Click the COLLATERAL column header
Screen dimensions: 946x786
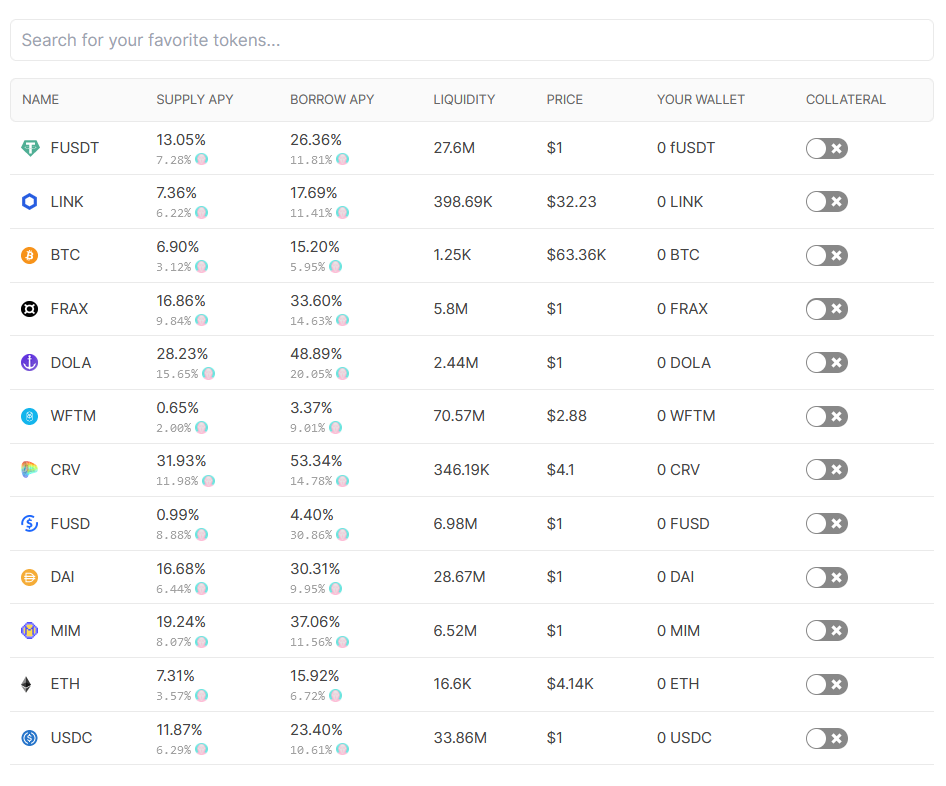pos(846,100)
